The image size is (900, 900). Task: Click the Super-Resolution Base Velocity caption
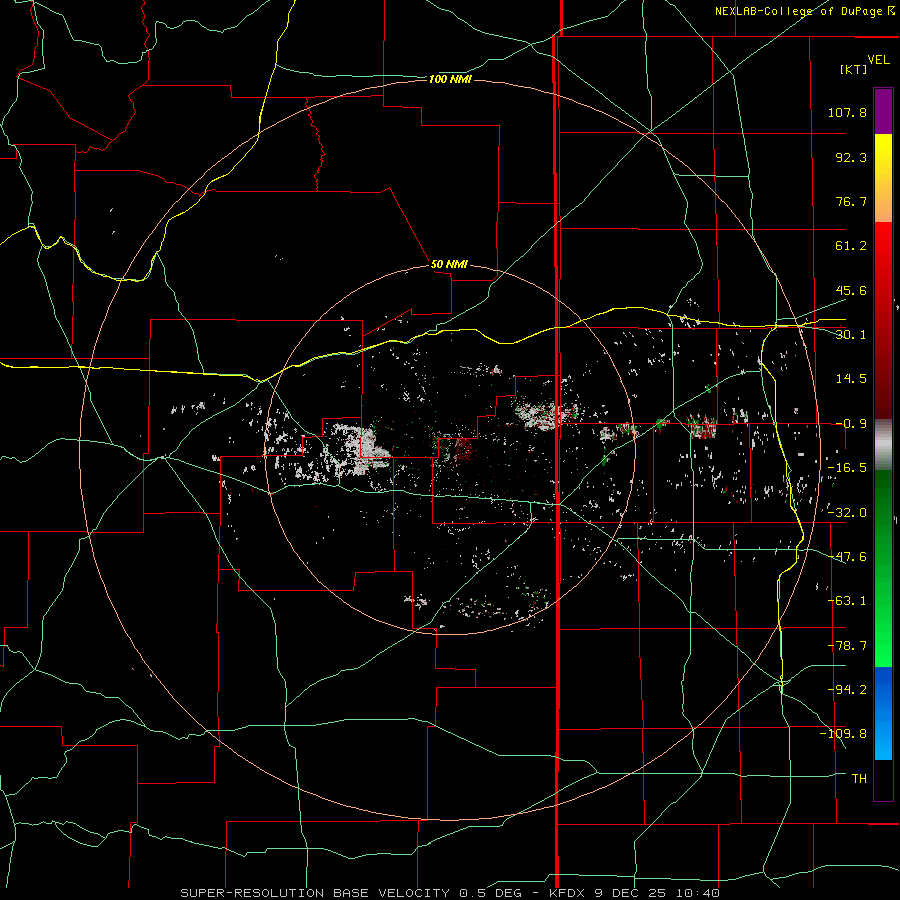point(450,893)
